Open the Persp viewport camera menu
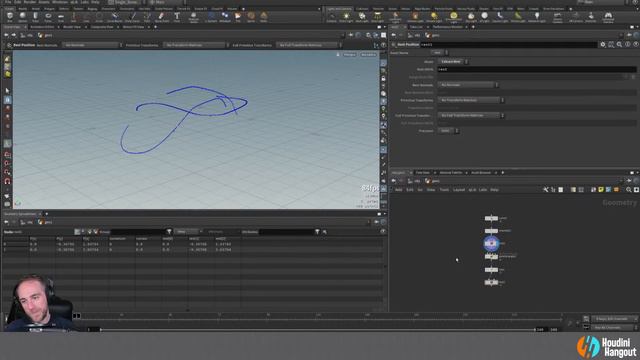640x360 pixels. (349, 54)
